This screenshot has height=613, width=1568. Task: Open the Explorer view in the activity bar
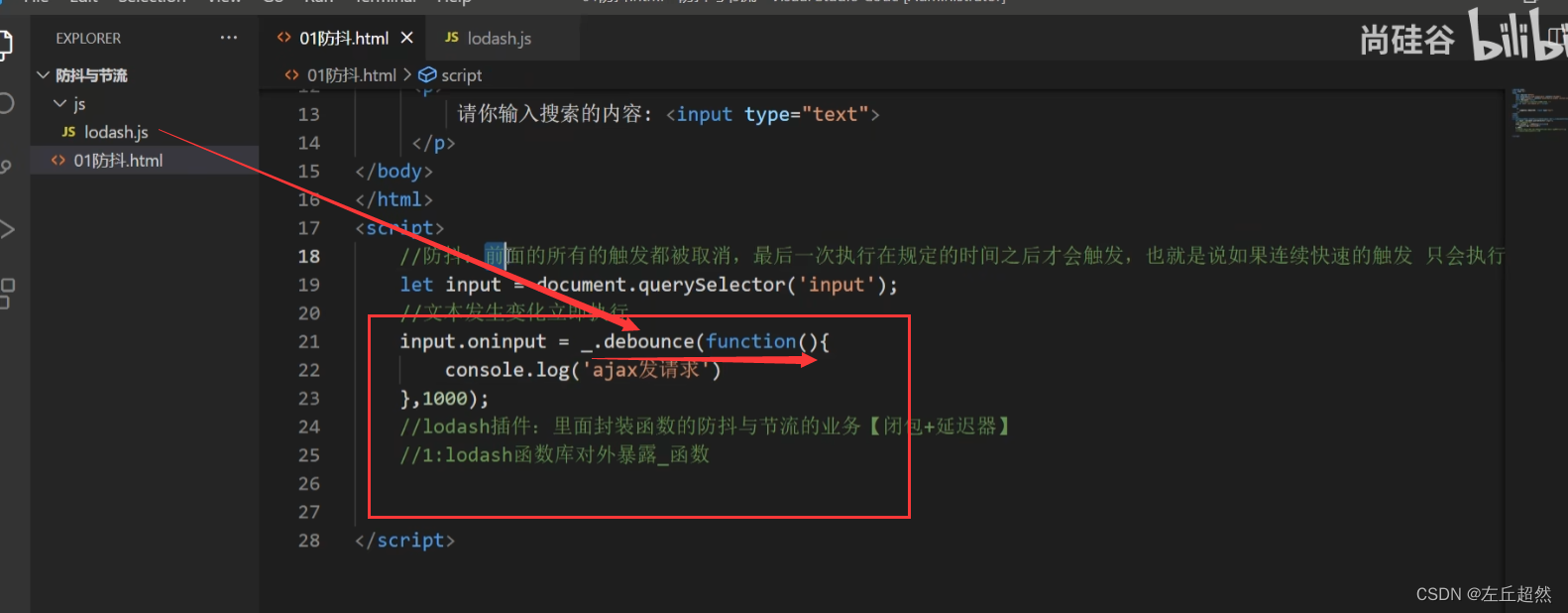pos(5,44)
